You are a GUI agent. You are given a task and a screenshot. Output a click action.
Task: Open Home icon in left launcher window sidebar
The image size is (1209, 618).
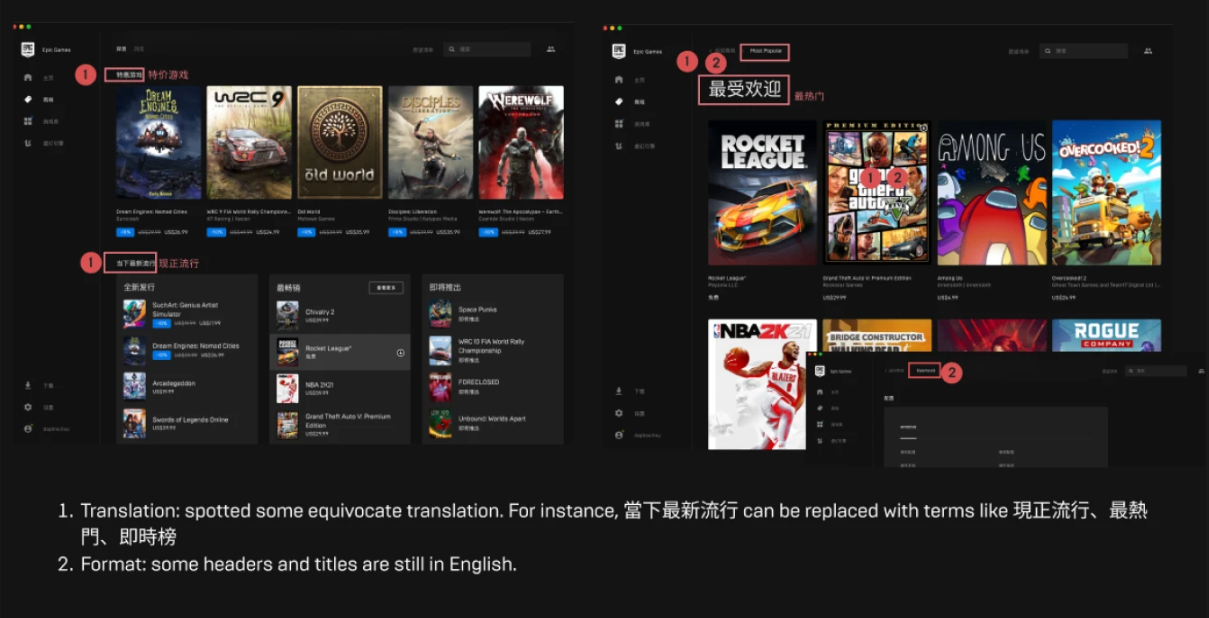[x=28, y=77]
